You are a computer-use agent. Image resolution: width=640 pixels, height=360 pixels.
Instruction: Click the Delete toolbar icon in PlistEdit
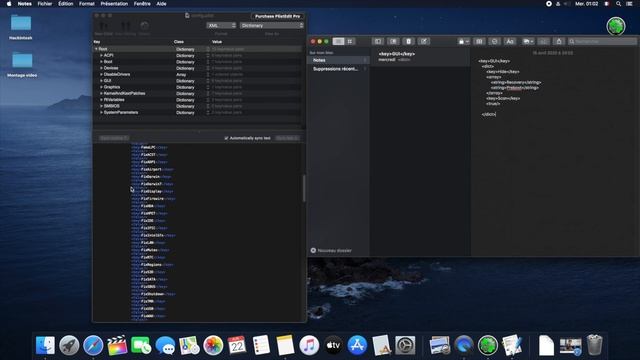tap(144, 28)
